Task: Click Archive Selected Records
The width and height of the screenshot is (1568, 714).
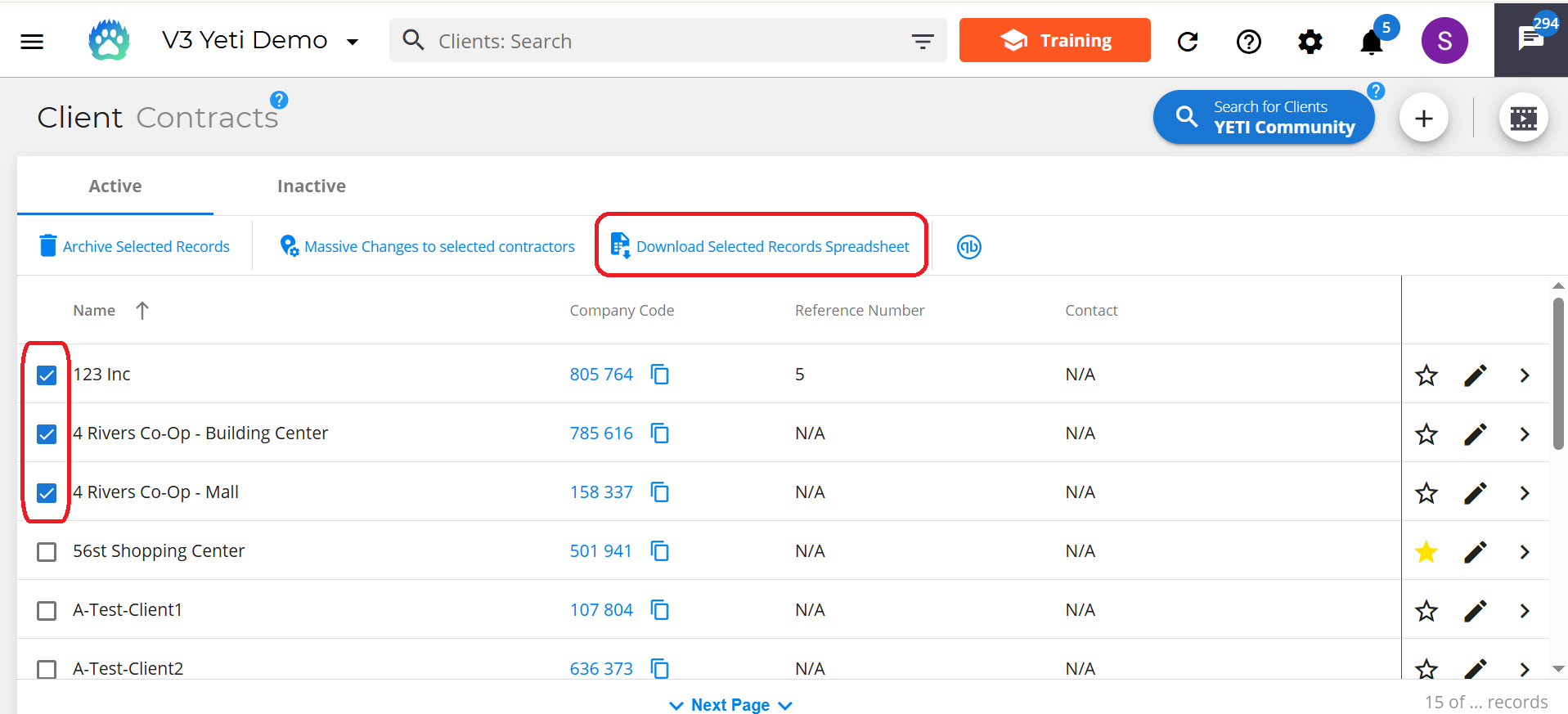Action: click(134, 246)
